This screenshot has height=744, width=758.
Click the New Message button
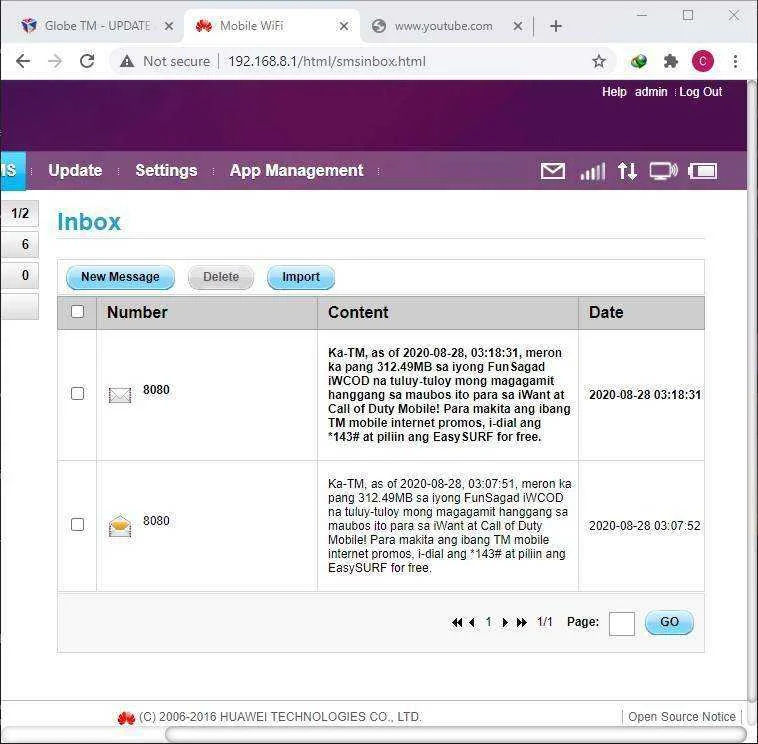tap(120, 277)
